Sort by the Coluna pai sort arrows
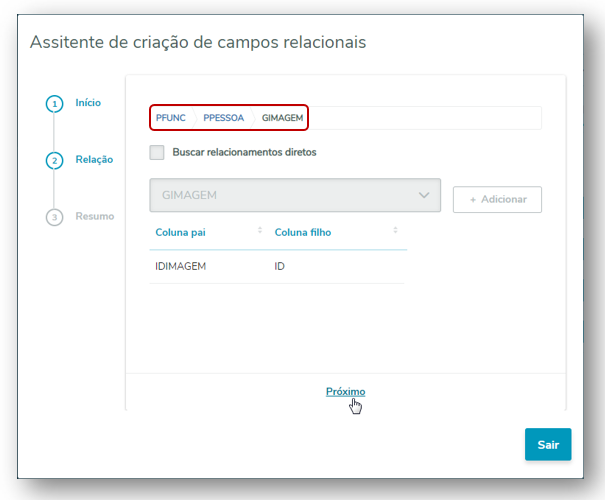The image size is (605, 500). (x=259, y=231)
